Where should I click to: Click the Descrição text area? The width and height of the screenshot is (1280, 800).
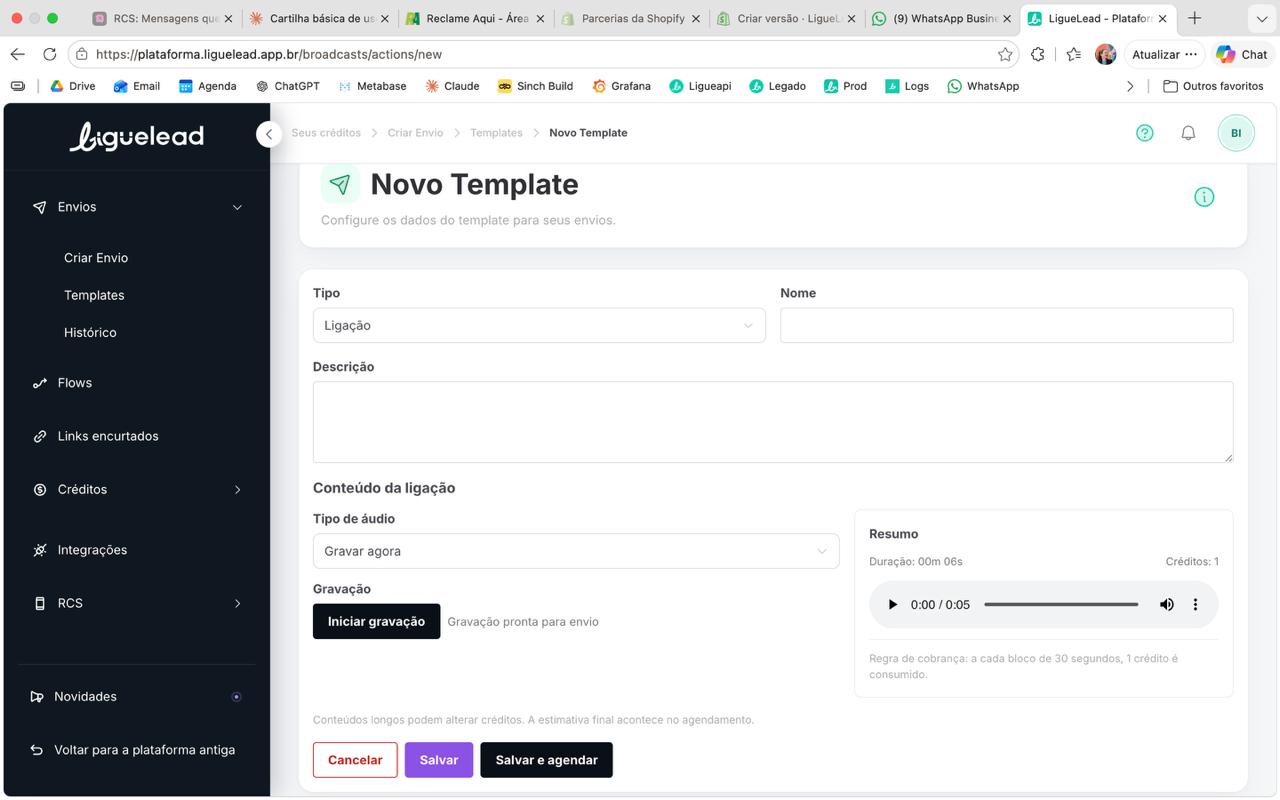tap(773, 422)
